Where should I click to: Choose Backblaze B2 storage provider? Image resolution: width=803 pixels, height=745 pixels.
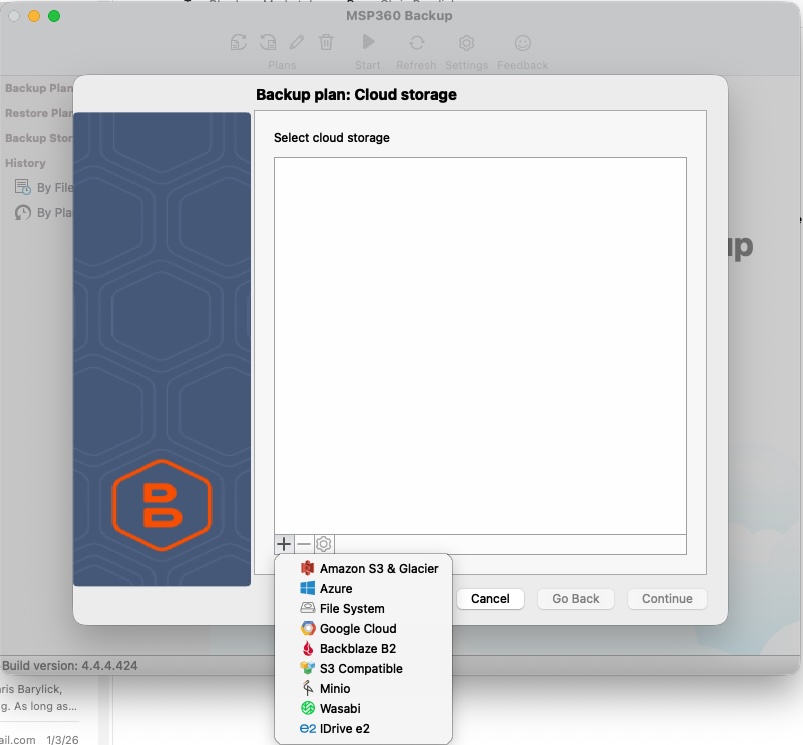tap(357, 648)
